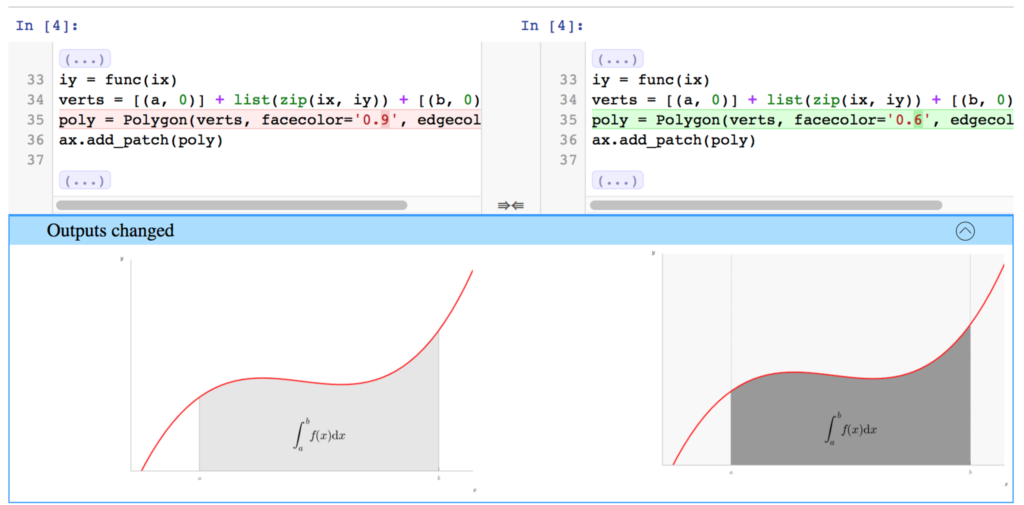The image size is (1024, 505).
Task: Click the Outputs changed header bar
Action: pos(511,231)
